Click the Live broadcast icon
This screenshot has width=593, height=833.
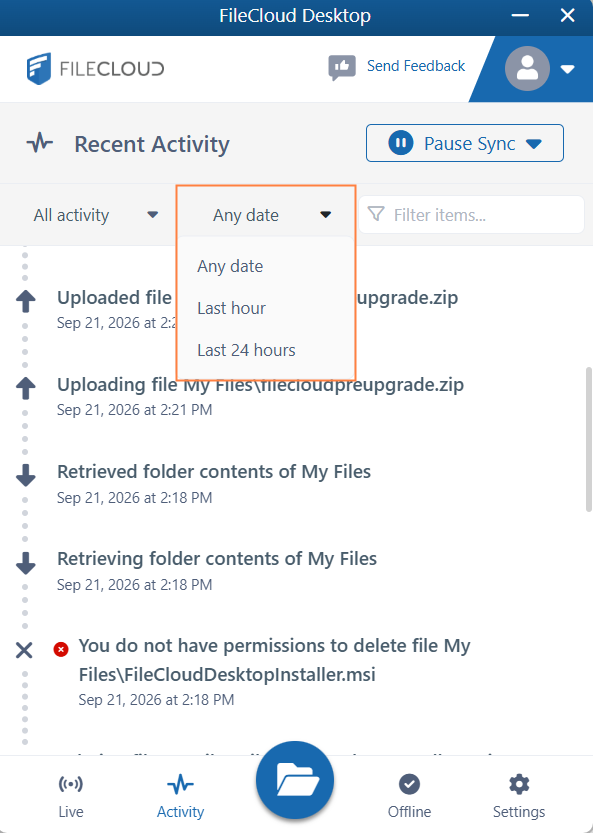tap(71, 784)
